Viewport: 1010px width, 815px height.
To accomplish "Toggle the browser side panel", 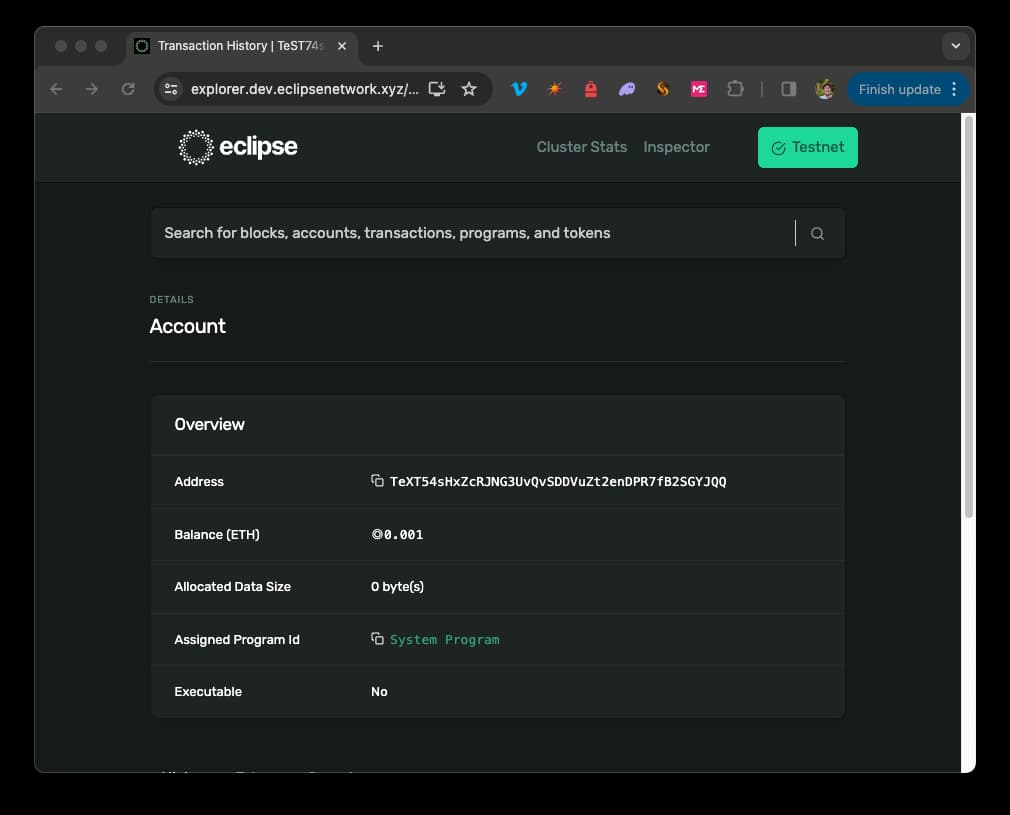I will (788, 89).
